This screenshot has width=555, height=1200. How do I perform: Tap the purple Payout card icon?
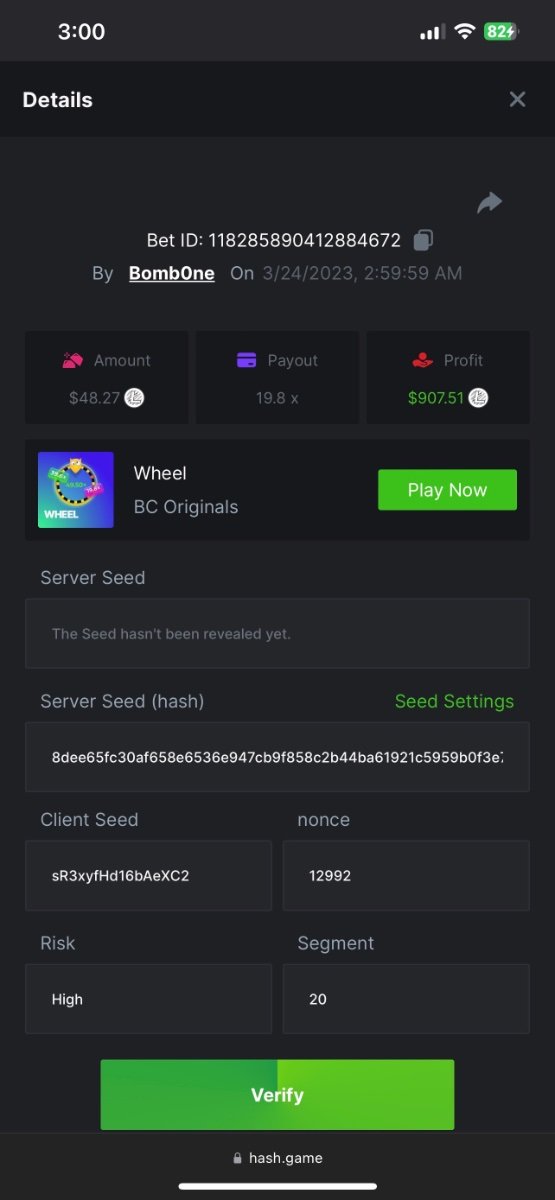(x=247, y=360)
